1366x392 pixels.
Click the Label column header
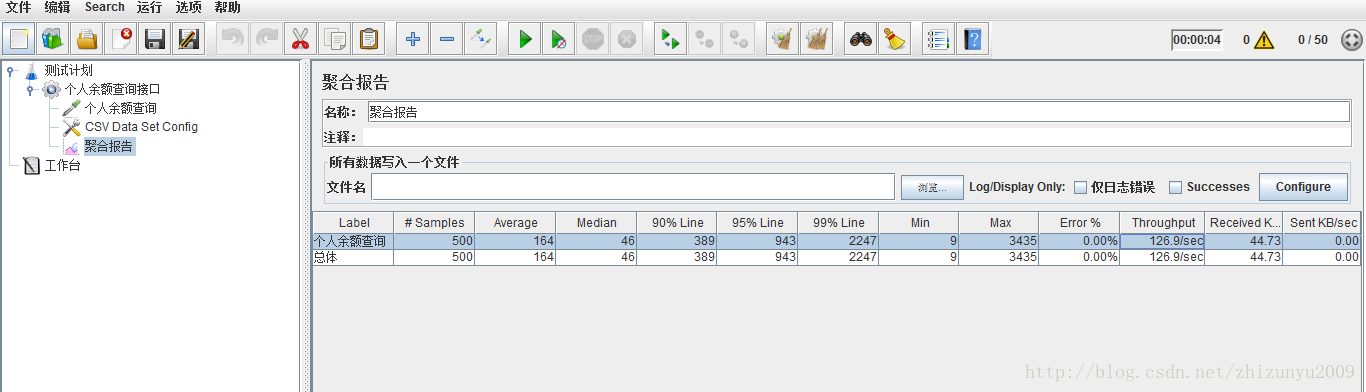(353, 222)
